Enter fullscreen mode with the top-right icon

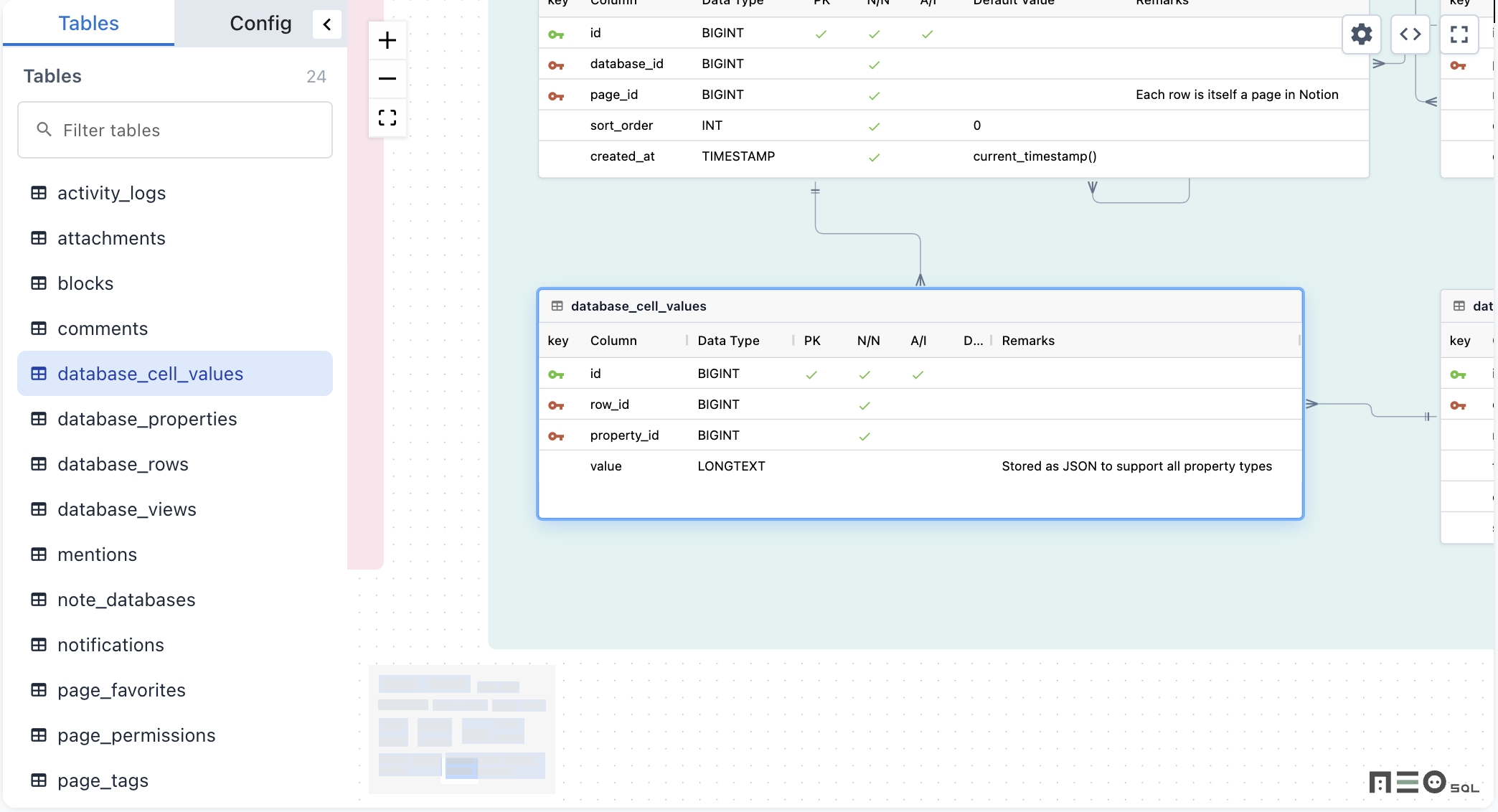(x=1459, y=34)
